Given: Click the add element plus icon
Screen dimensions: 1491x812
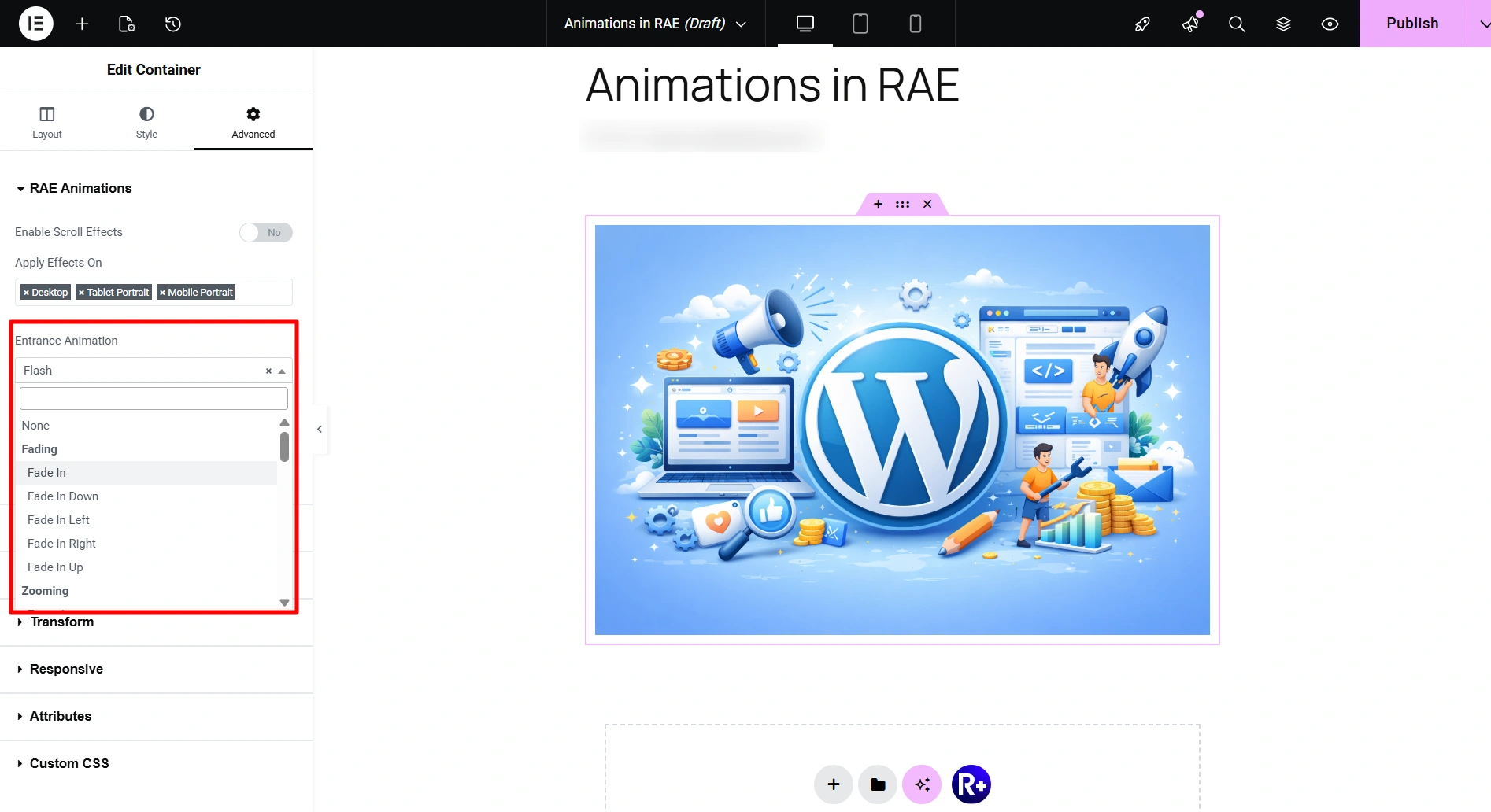Looking at the screenshot, I should [82, 24].
